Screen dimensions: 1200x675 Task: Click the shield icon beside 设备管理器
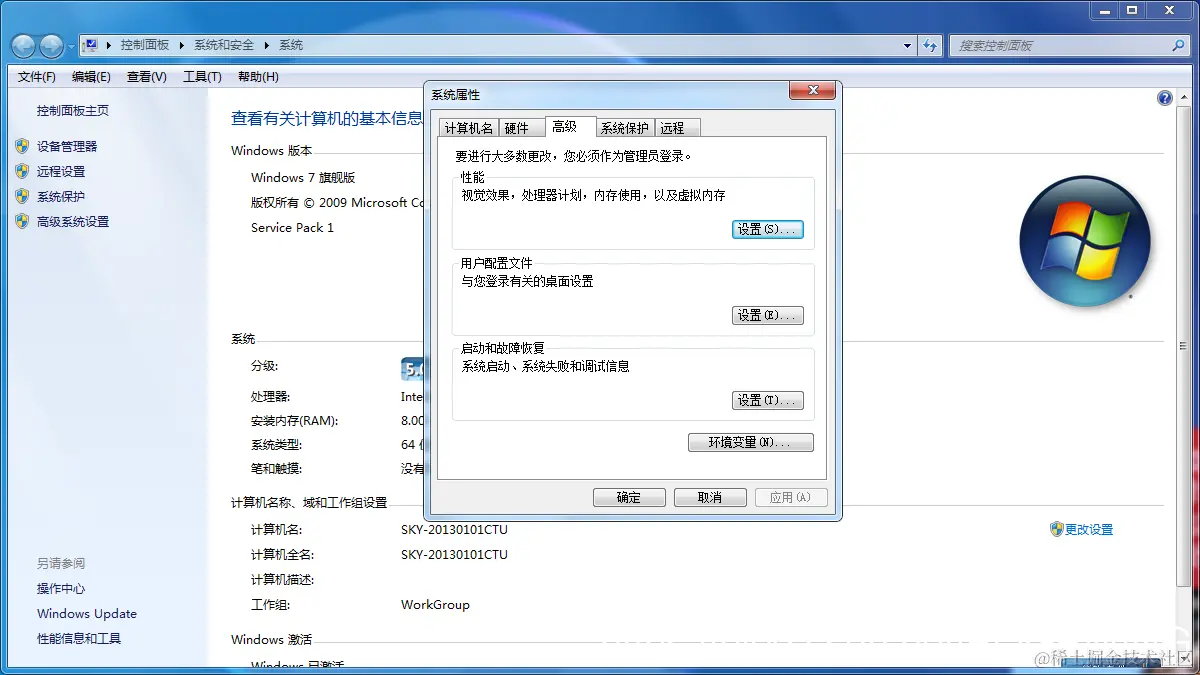(22, 146)
